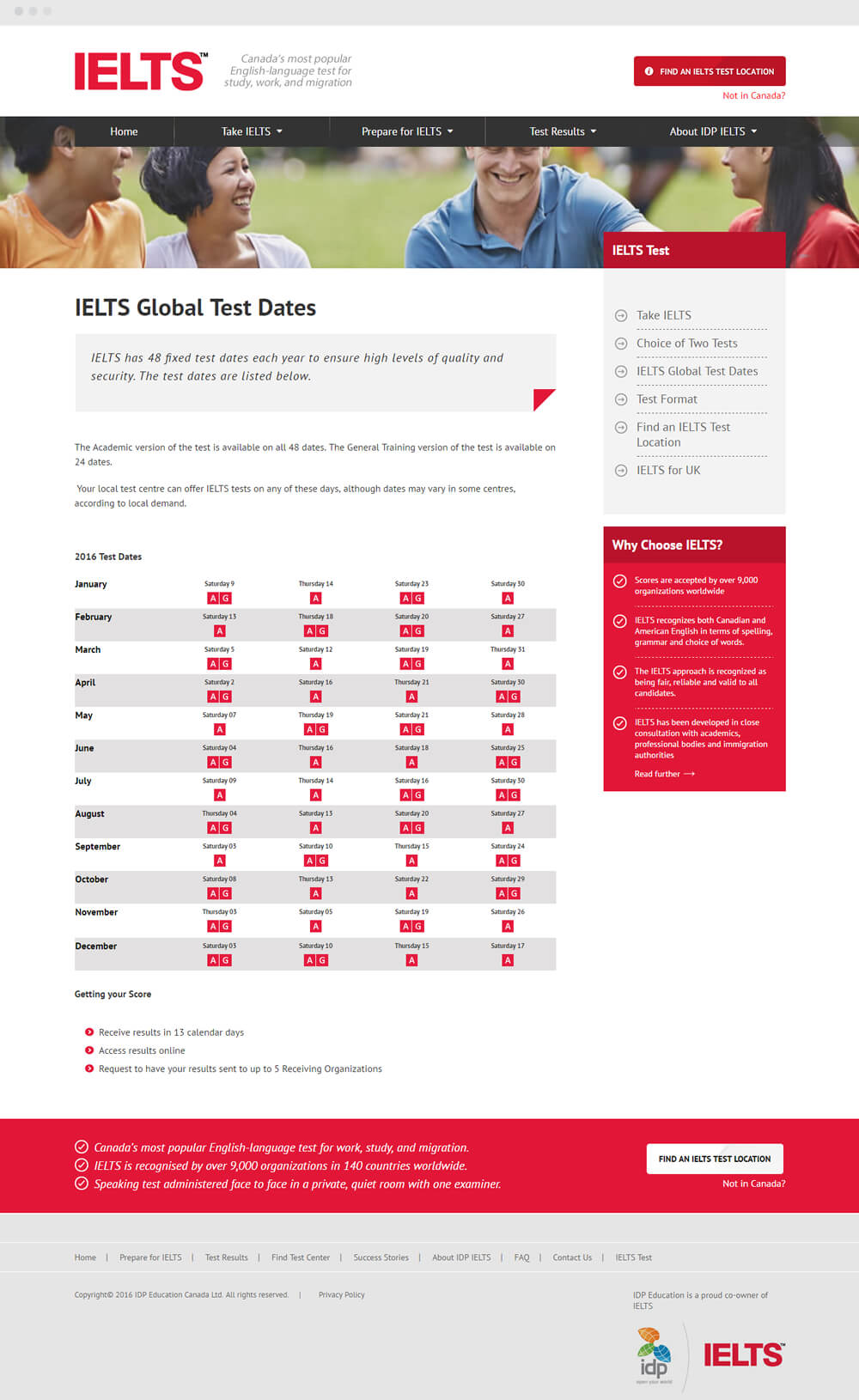
Task: Click the Find Test Center footer link
Action: (301, 1257)
